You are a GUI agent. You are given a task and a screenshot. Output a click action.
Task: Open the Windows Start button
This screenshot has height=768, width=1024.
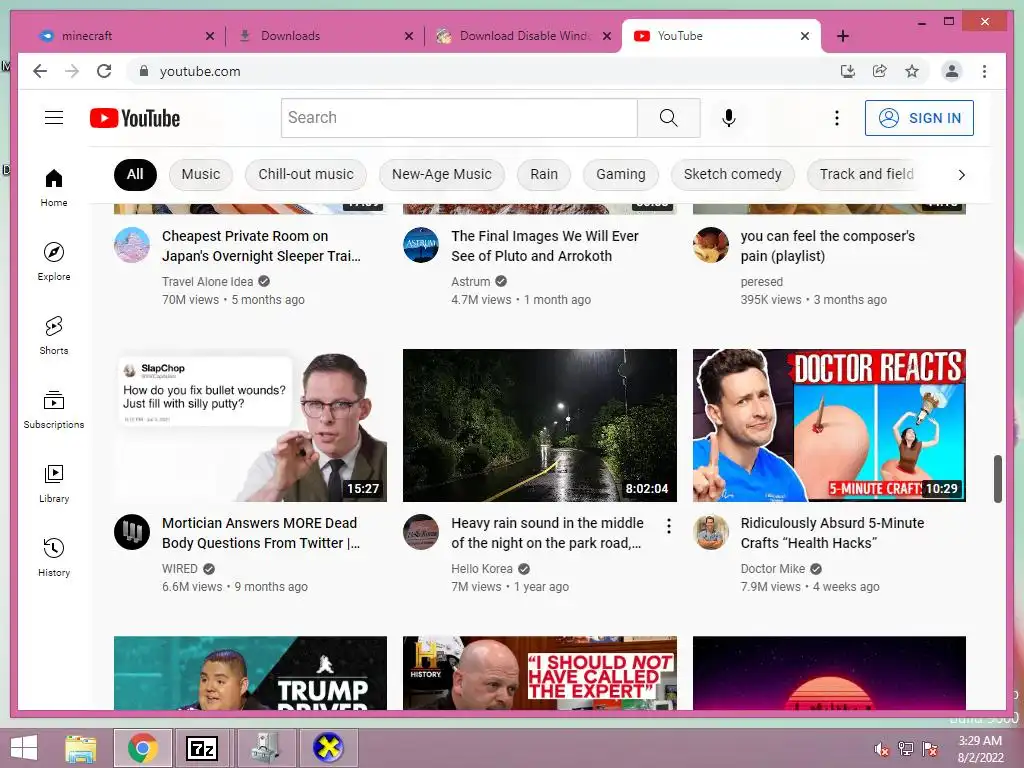coord(24,748)
